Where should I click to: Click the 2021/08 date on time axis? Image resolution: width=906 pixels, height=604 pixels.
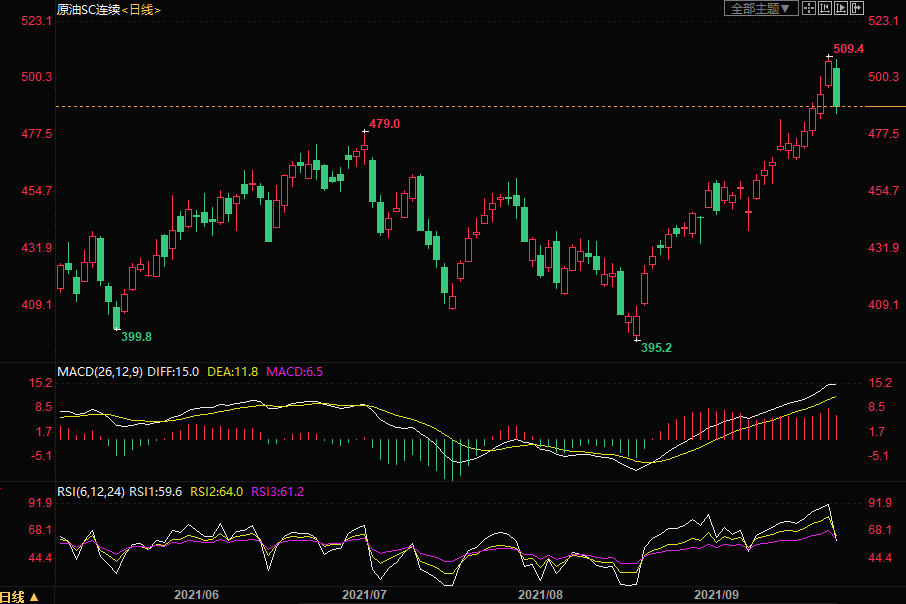pos(540,594)
